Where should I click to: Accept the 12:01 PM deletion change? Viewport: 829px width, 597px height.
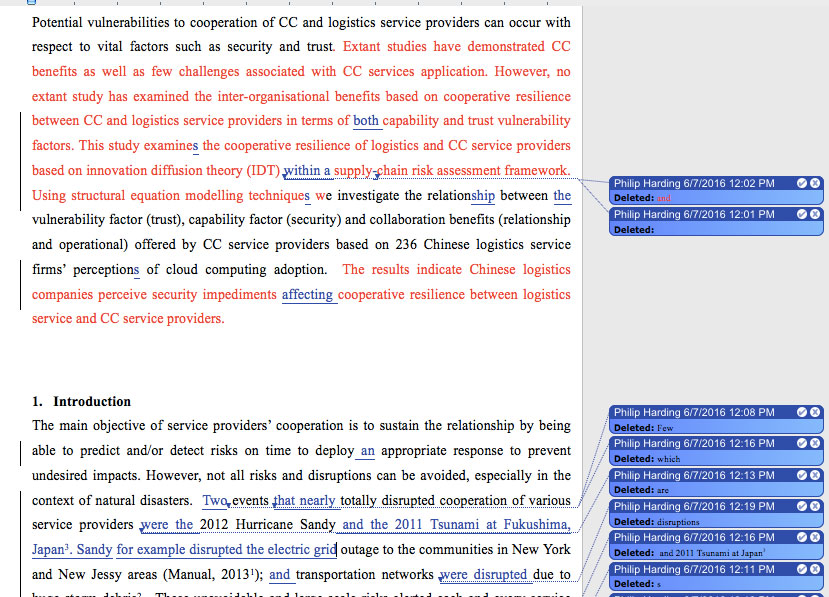(802, 214)
